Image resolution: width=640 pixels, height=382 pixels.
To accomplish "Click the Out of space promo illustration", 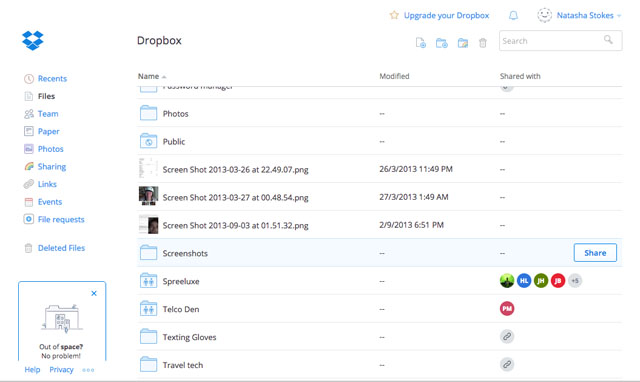I will (62, 318).
